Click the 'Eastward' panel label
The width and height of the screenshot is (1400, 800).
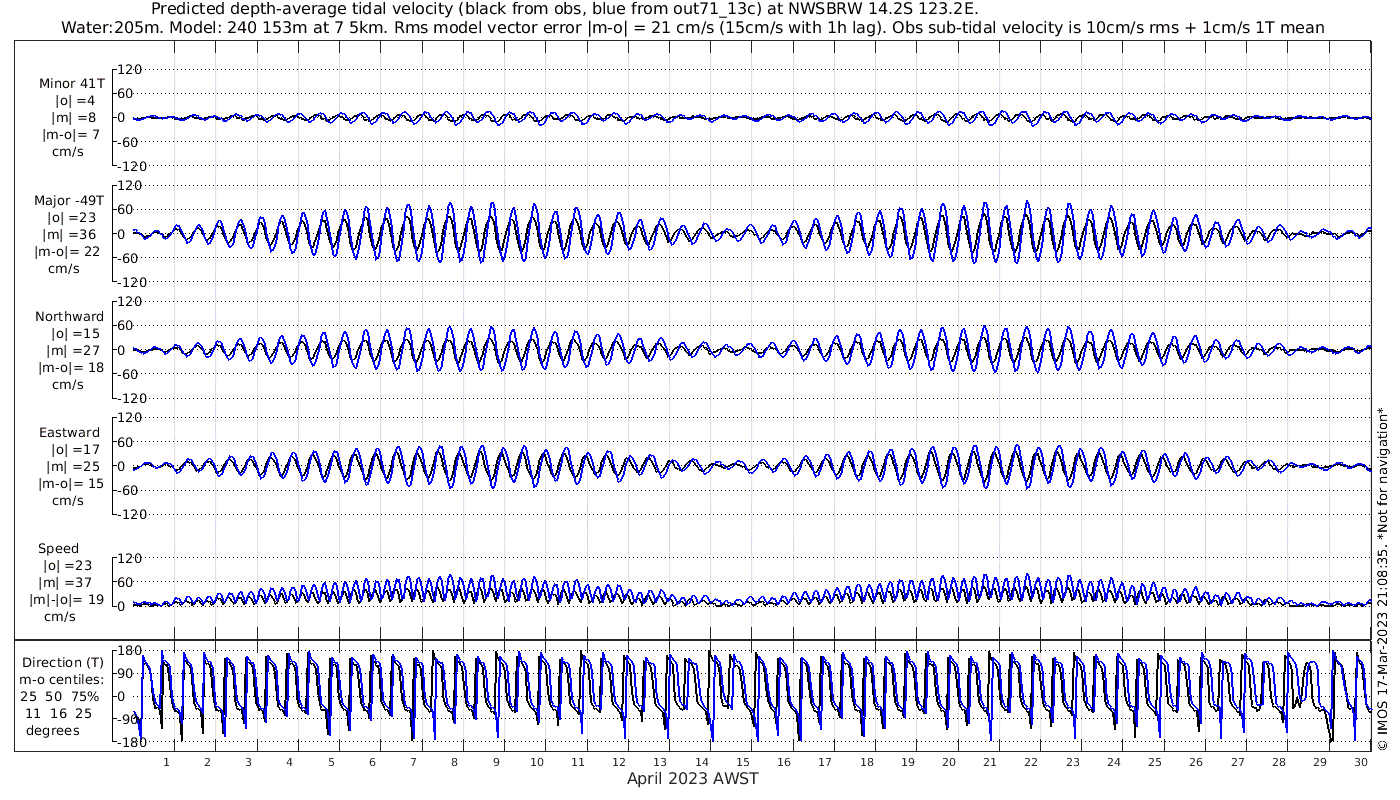[69, 433]
